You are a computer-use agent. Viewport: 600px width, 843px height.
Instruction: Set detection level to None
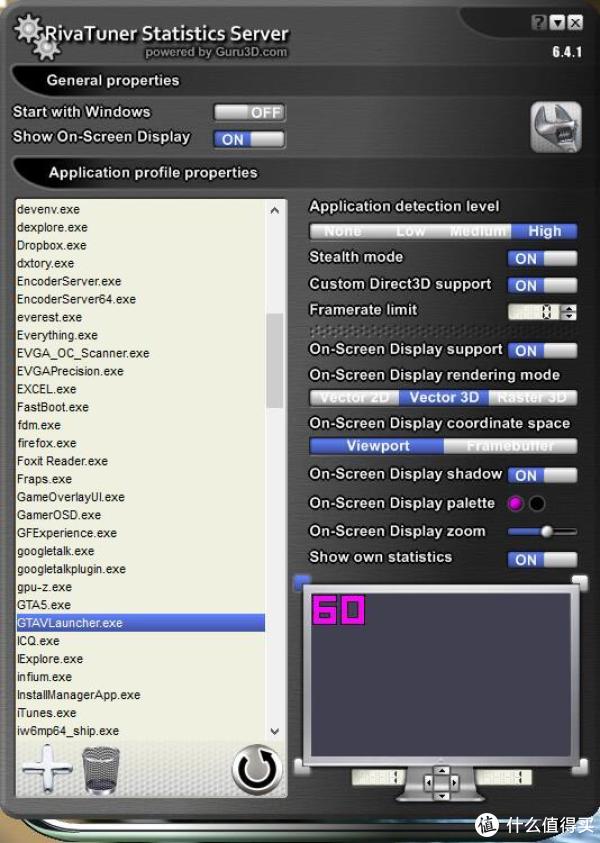point(343,231)
